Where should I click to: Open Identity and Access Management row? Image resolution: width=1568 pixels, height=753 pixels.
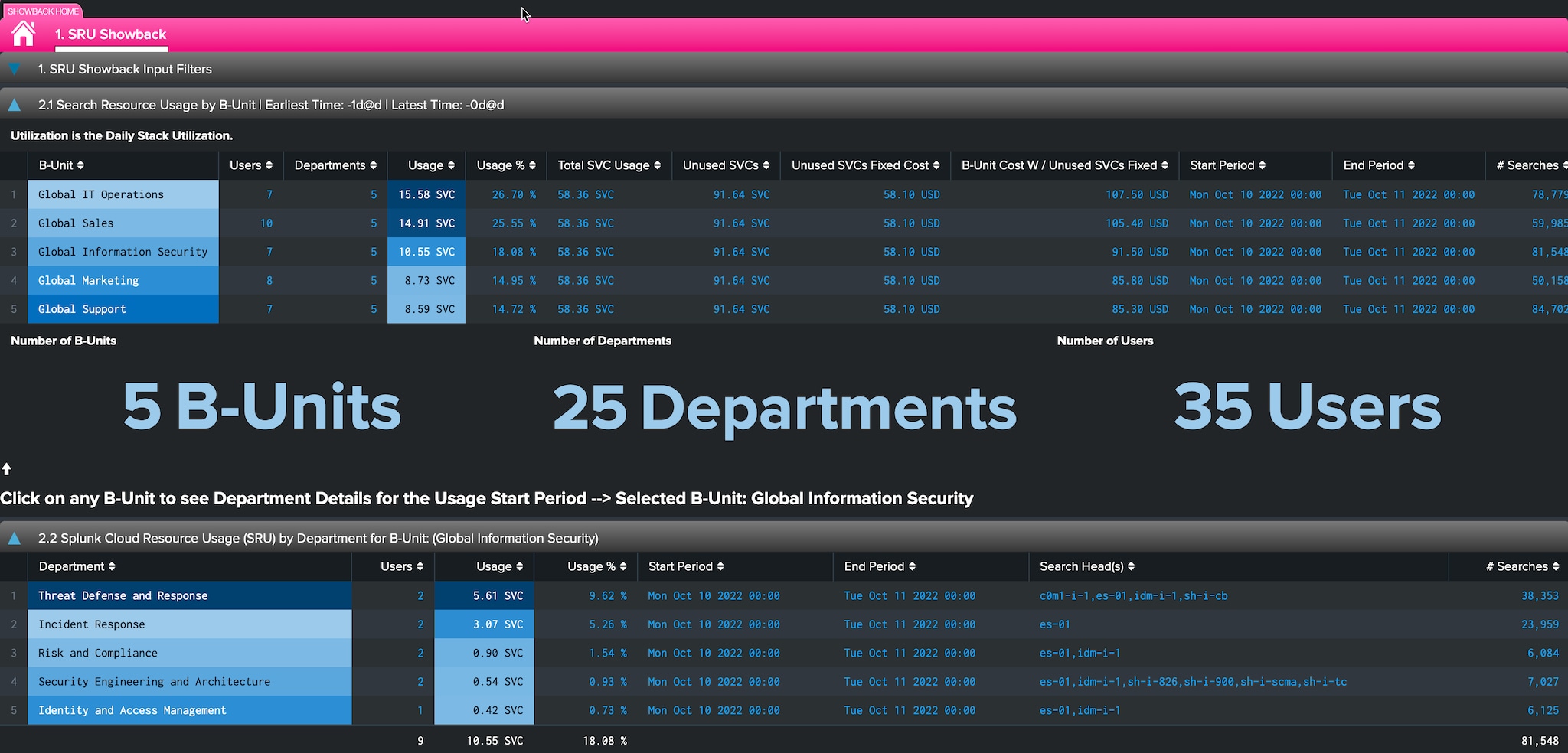(190, 710)
